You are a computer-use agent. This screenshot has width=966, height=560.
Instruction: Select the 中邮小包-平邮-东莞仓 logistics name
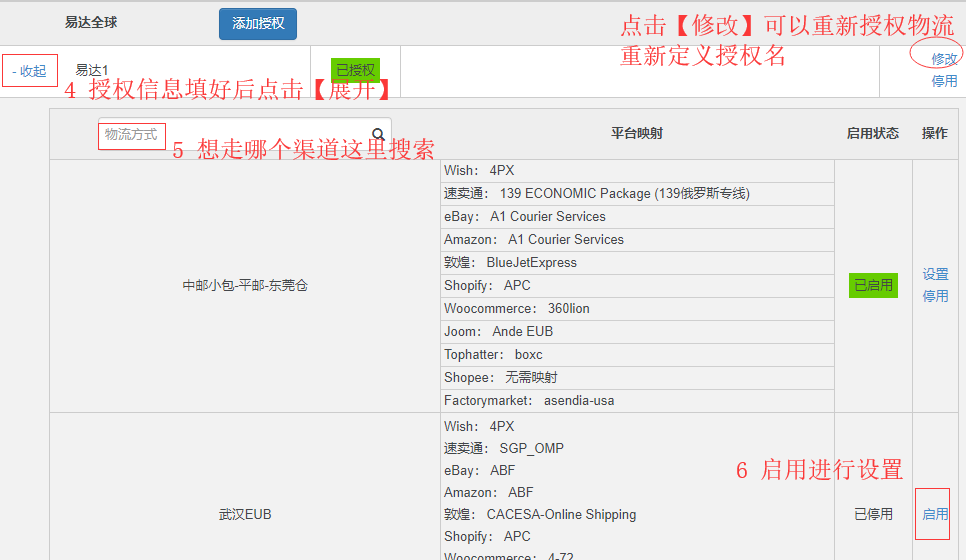pyautogui.click(x=245, y=285)
